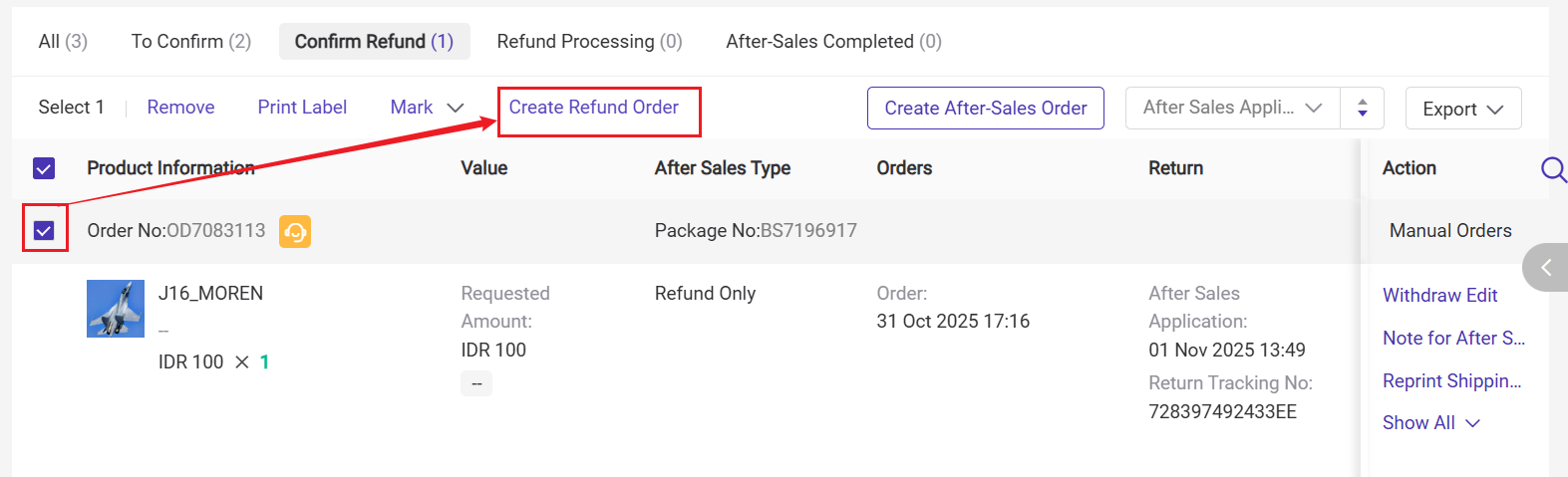1568x477 pixels.
Task: Switch to the All tab
Action: [x=63, y=41]
